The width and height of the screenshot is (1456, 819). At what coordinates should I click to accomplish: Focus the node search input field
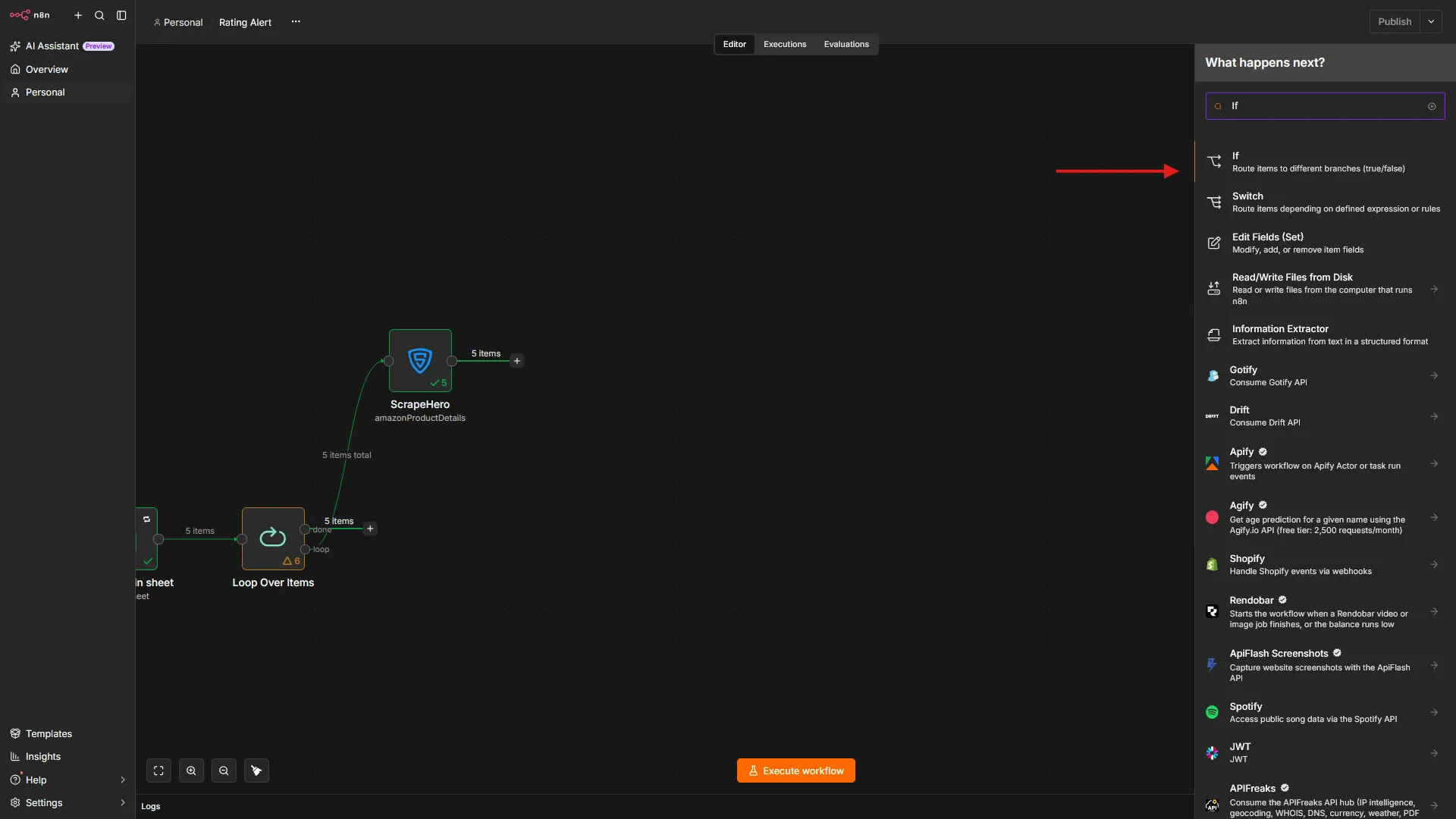1325,106
